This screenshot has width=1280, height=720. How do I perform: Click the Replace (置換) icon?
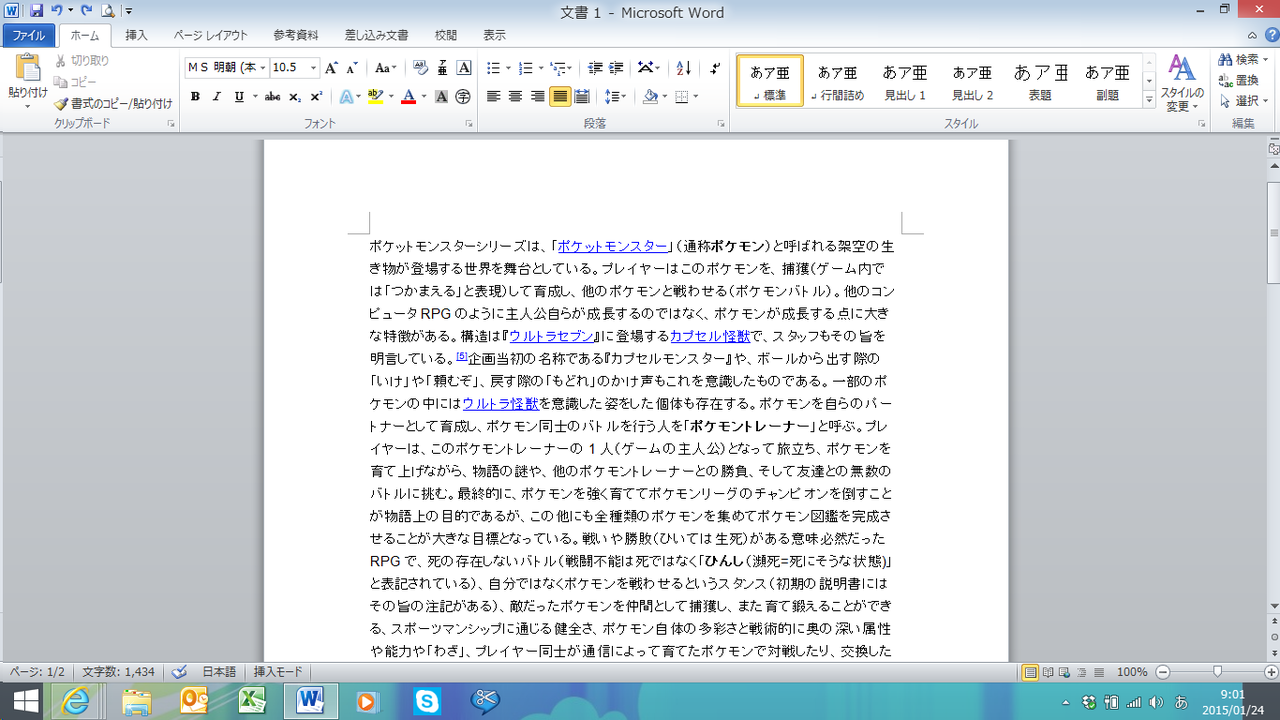[x=1225, y=80]
